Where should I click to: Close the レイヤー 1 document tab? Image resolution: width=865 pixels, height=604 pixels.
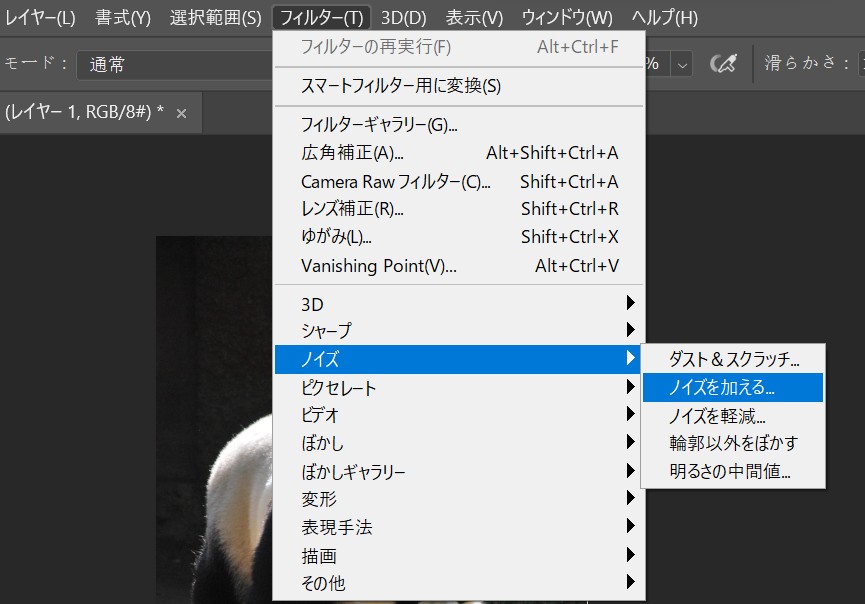tap(181, 114)
